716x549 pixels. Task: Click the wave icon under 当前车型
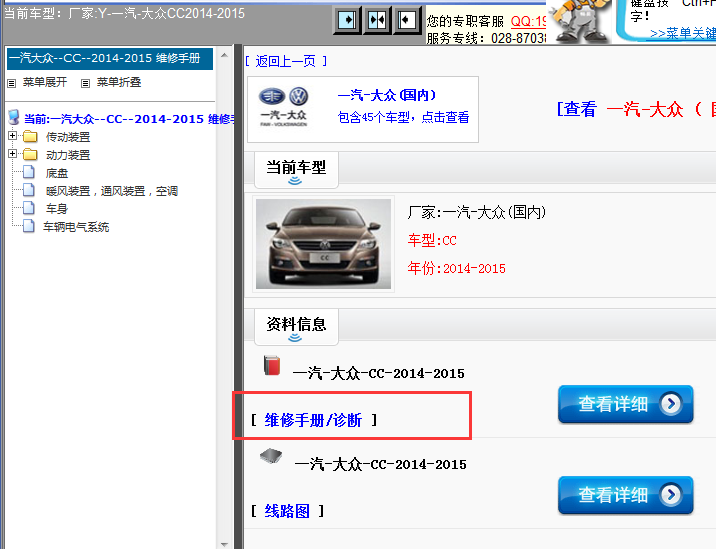295,181
